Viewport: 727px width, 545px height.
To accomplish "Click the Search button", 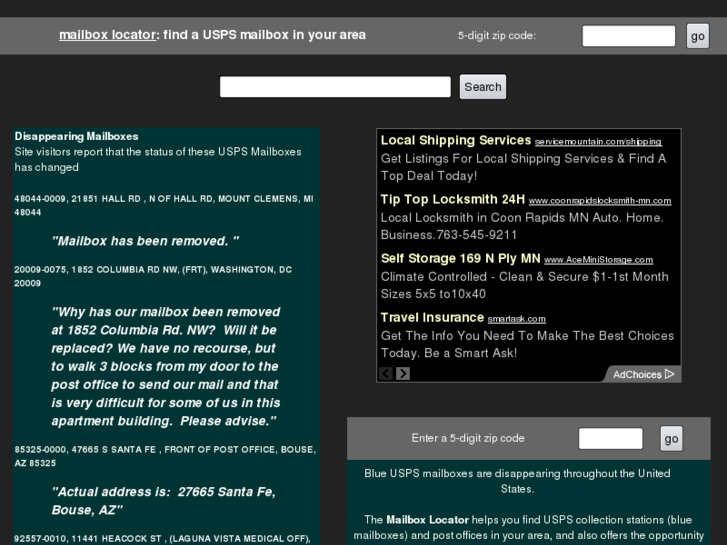I will (x=483, y=87).
